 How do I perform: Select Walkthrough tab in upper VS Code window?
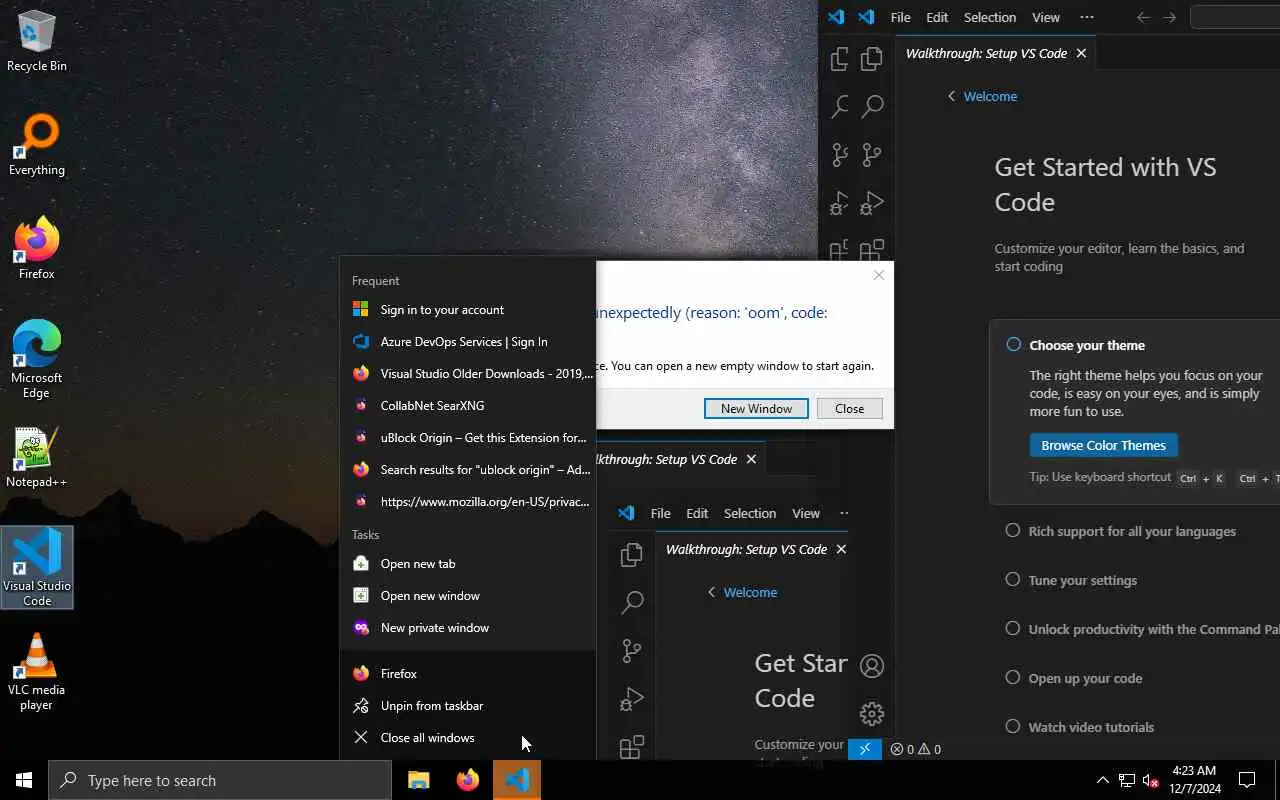pyautogui.click(x=986, y=53)
